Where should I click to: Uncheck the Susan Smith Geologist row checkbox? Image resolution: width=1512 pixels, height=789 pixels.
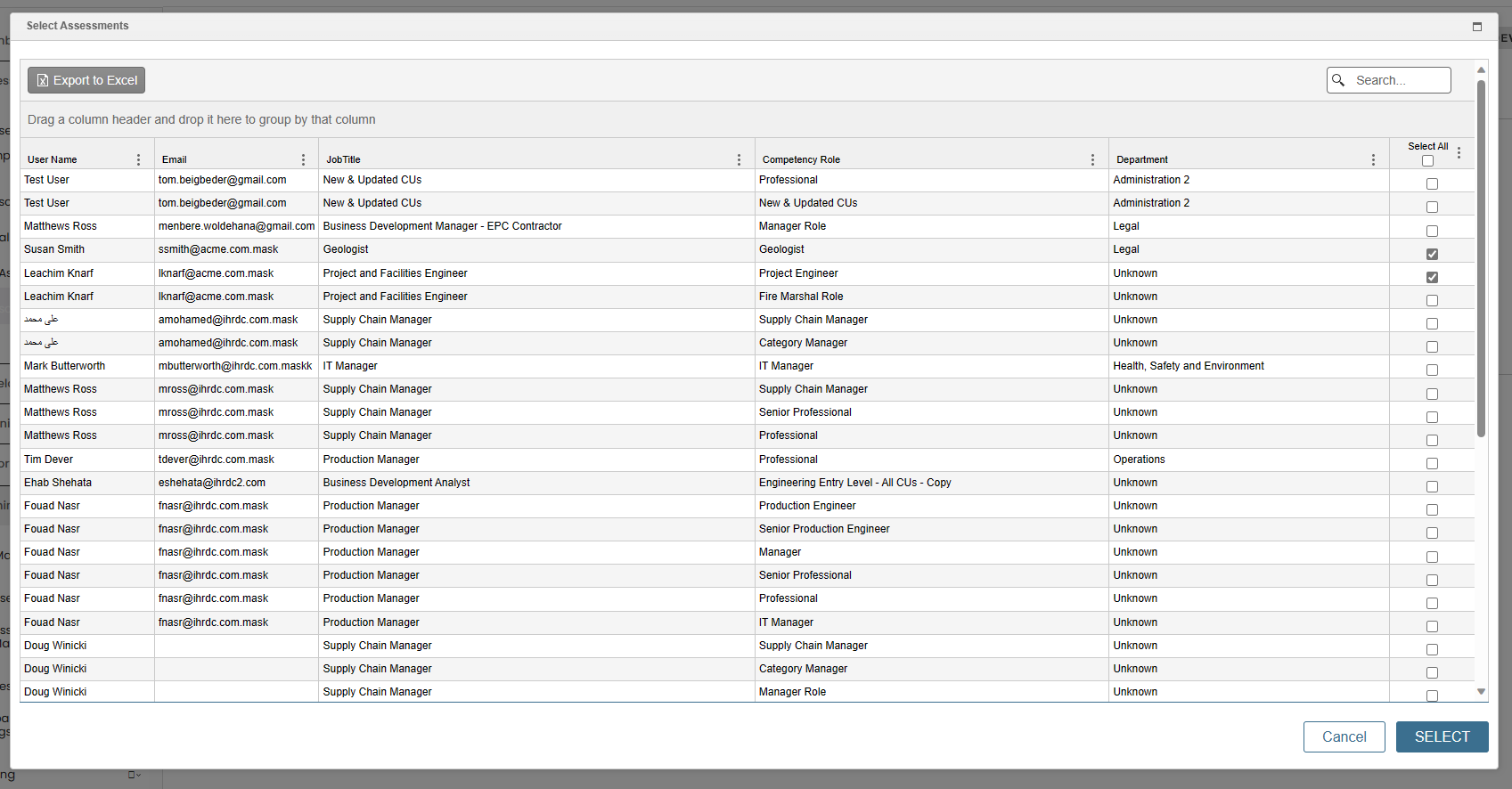coord(1432,254)
